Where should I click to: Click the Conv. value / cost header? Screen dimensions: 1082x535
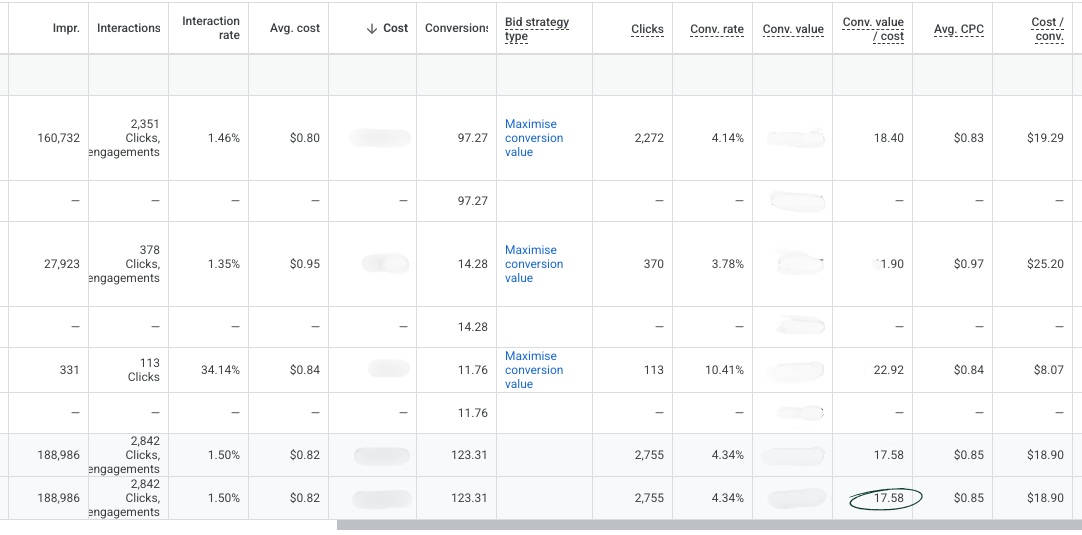pyautogui.click(x=873, y=29)
